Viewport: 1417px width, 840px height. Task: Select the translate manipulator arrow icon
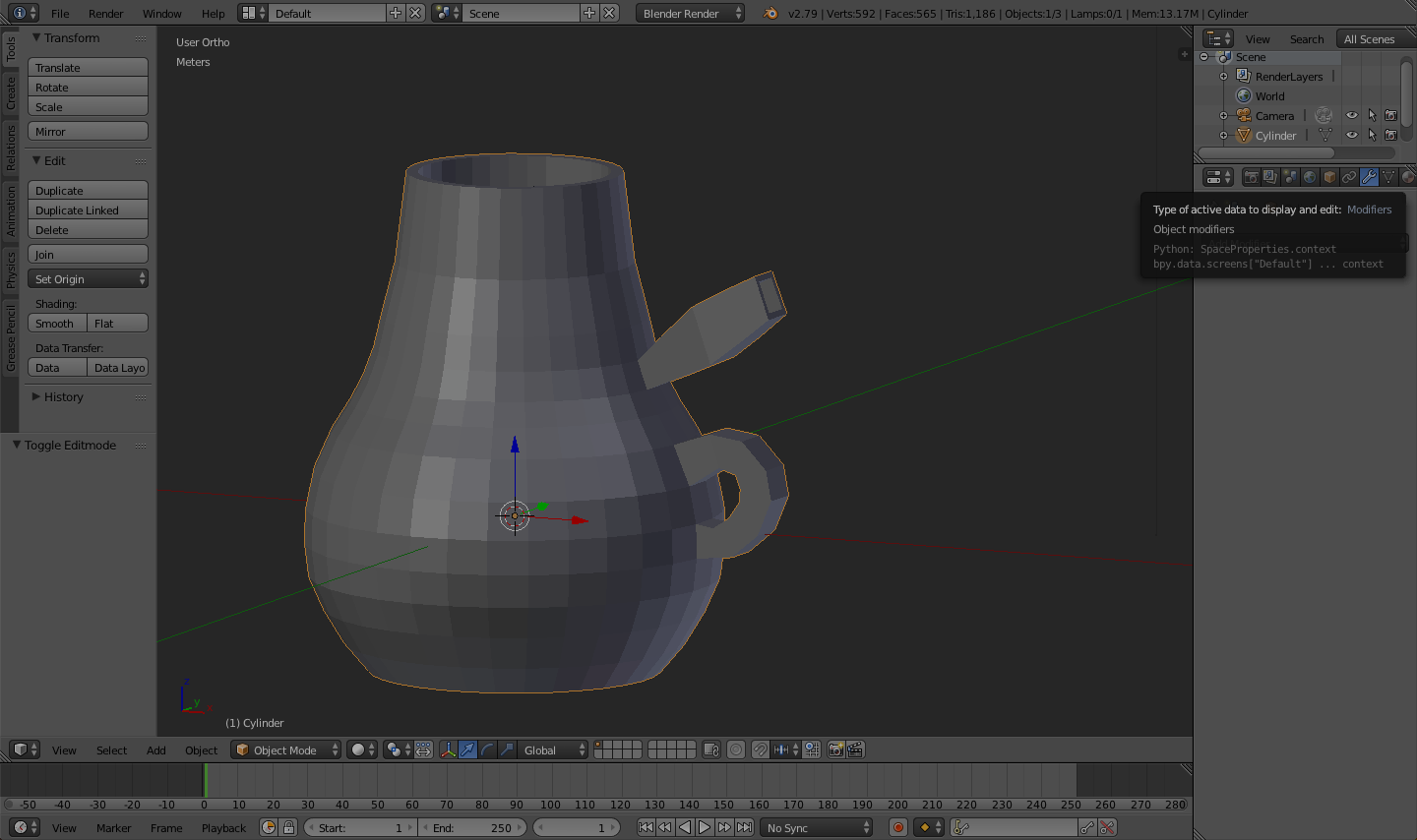pyautogui.click(x=468, y=750)
